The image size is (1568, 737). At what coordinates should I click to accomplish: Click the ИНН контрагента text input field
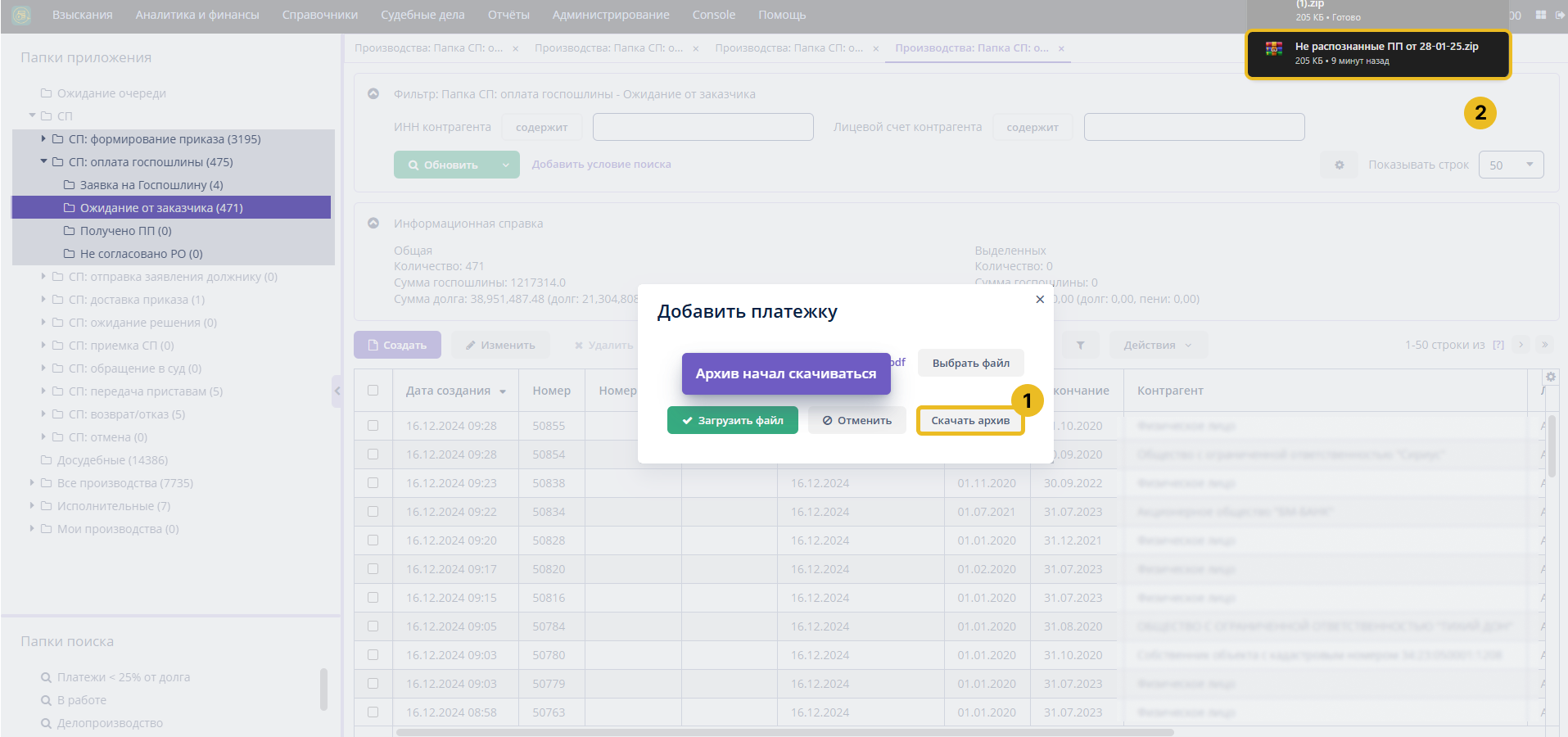point(703,127)
